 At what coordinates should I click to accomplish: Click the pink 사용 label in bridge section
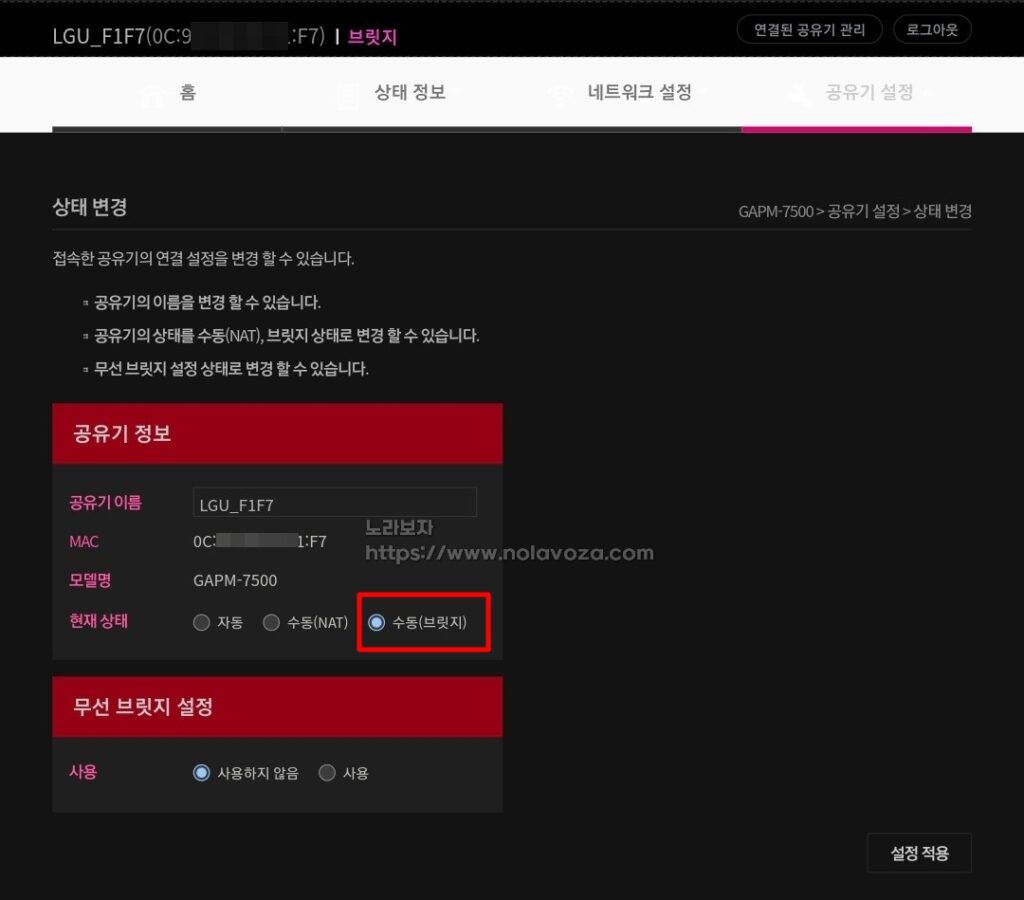(x=83, y=772)
